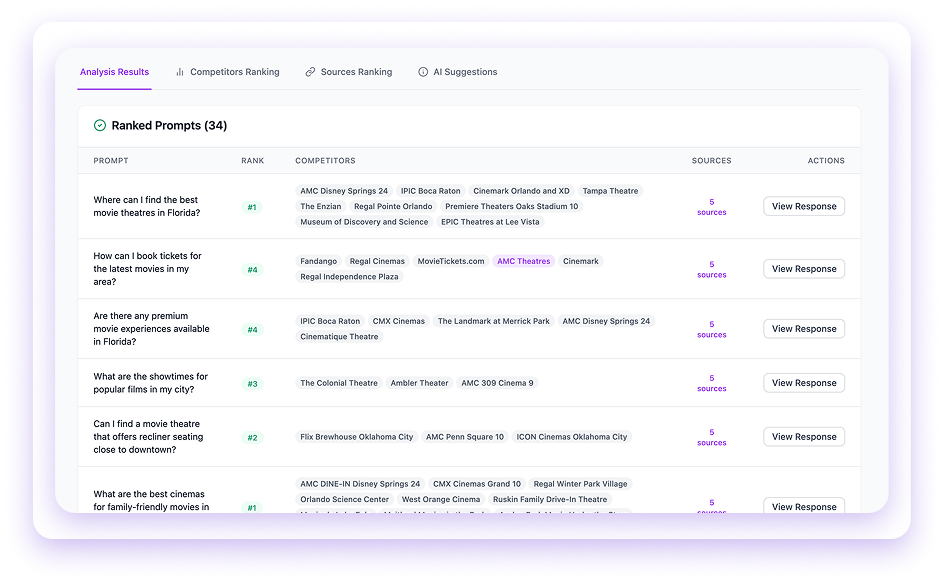Click the highlighted AMC Theatres competitor tag
The height and width of the screenshot is (583, 944).
pos(524,261)
